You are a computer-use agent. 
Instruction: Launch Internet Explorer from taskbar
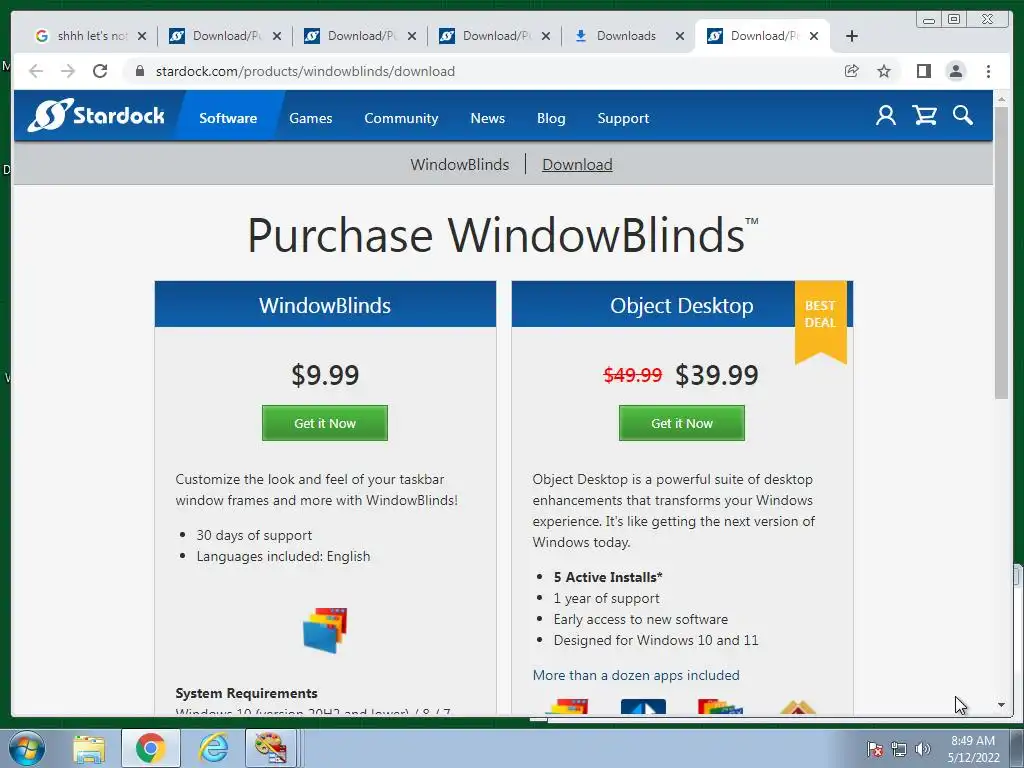pyautogui.click(x=214, y=748)
